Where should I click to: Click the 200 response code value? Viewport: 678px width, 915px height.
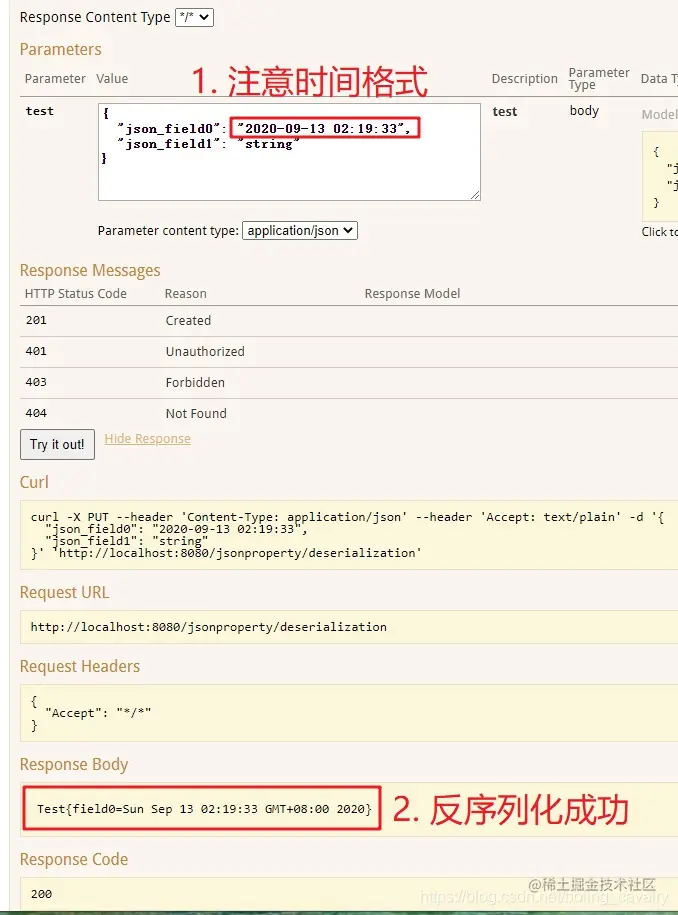pos(41,894)
